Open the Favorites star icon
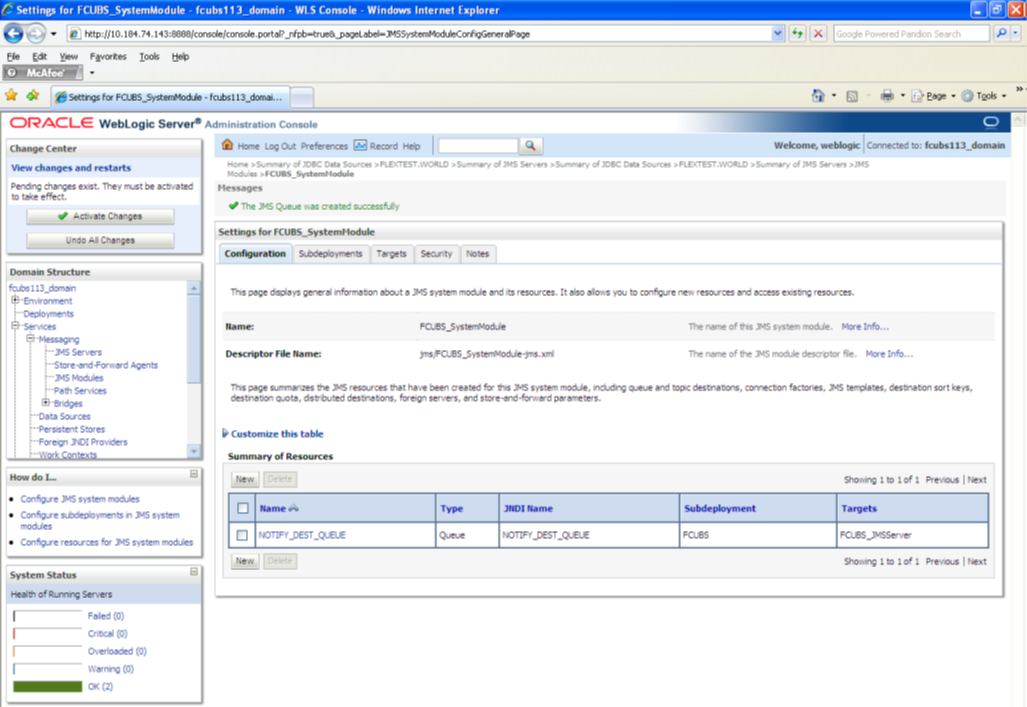 (x=11, y=96)
